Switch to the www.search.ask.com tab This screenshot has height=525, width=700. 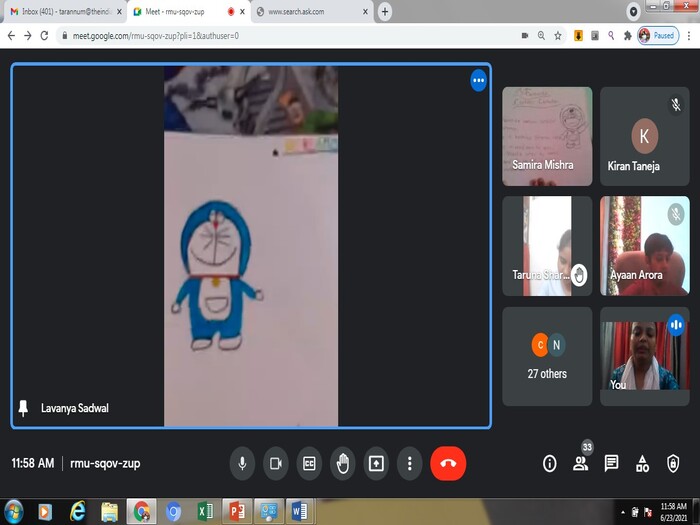(x=312, y=12)
